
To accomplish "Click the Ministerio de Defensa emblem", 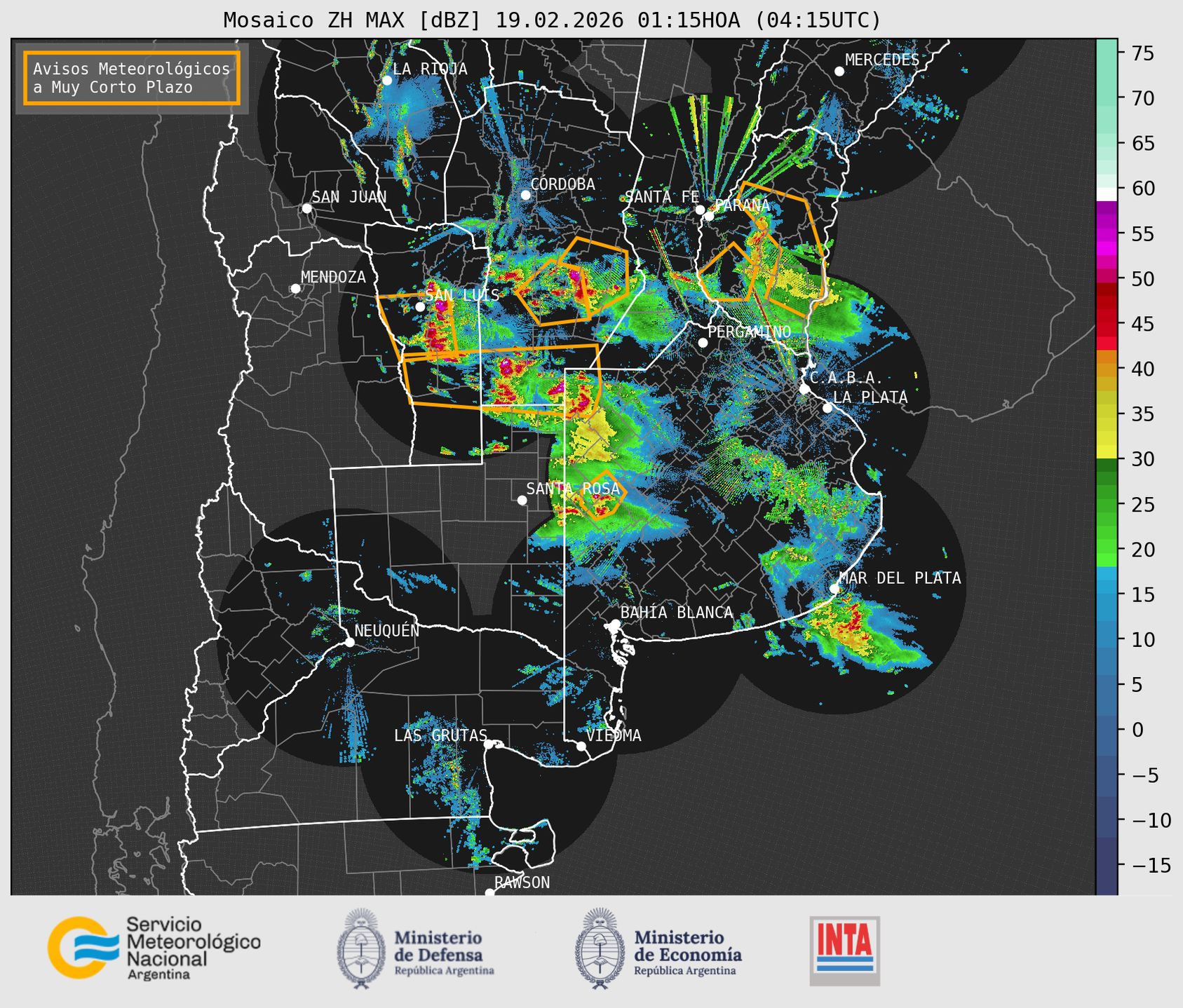I will 361,948.
